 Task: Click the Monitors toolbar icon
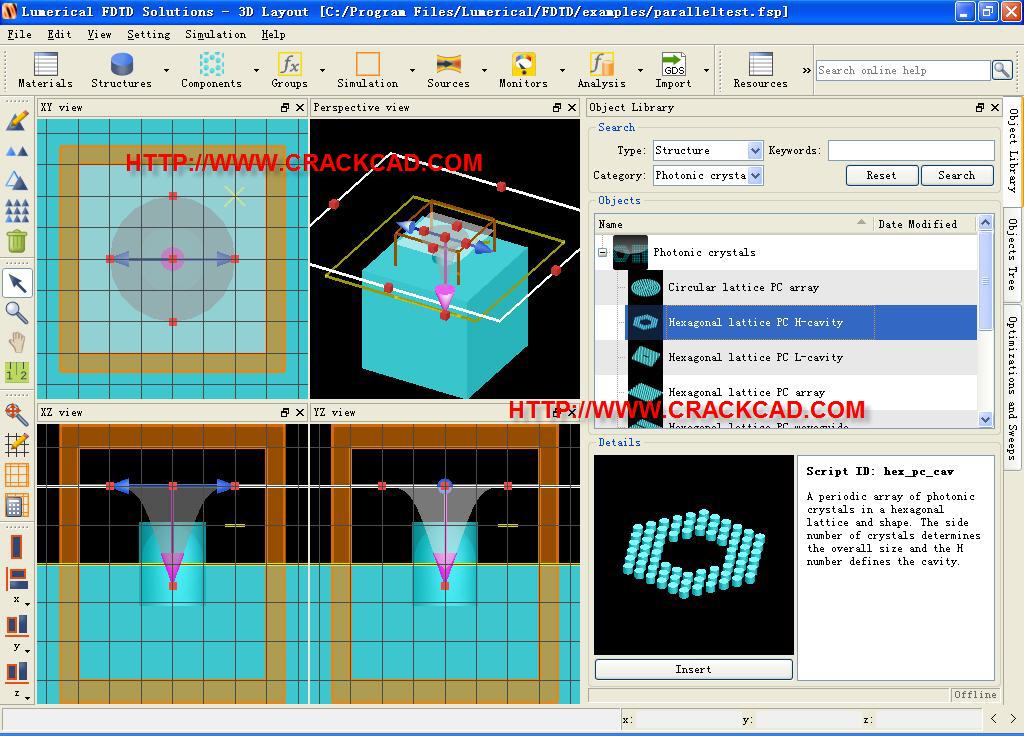click(x=523, y=64)
